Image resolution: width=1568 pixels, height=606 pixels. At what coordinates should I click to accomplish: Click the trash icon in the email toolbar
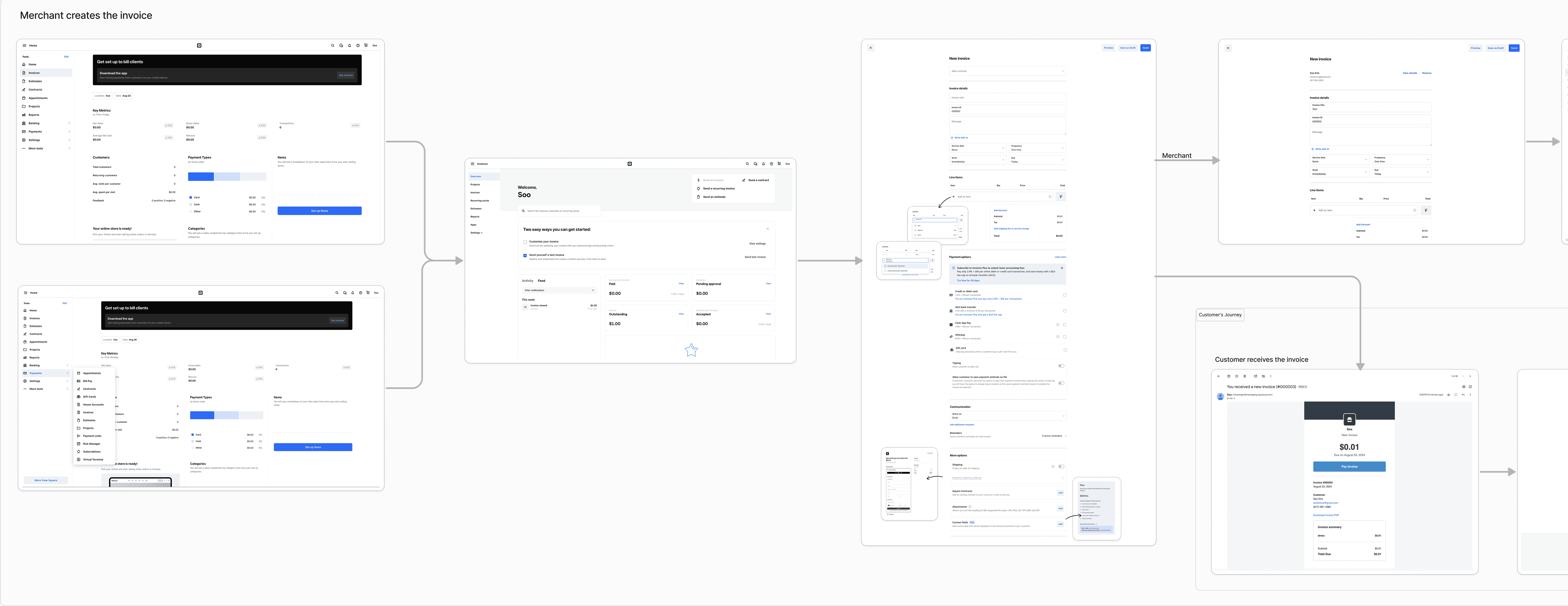[x=1244, y=376]
